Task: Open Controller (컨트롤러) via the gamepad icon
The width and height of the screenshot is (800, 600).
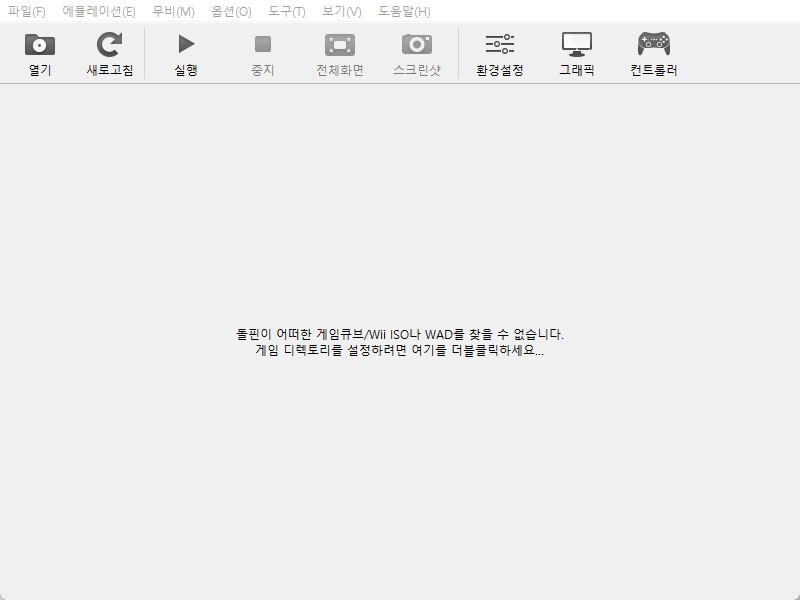Action: pos(654,44)
